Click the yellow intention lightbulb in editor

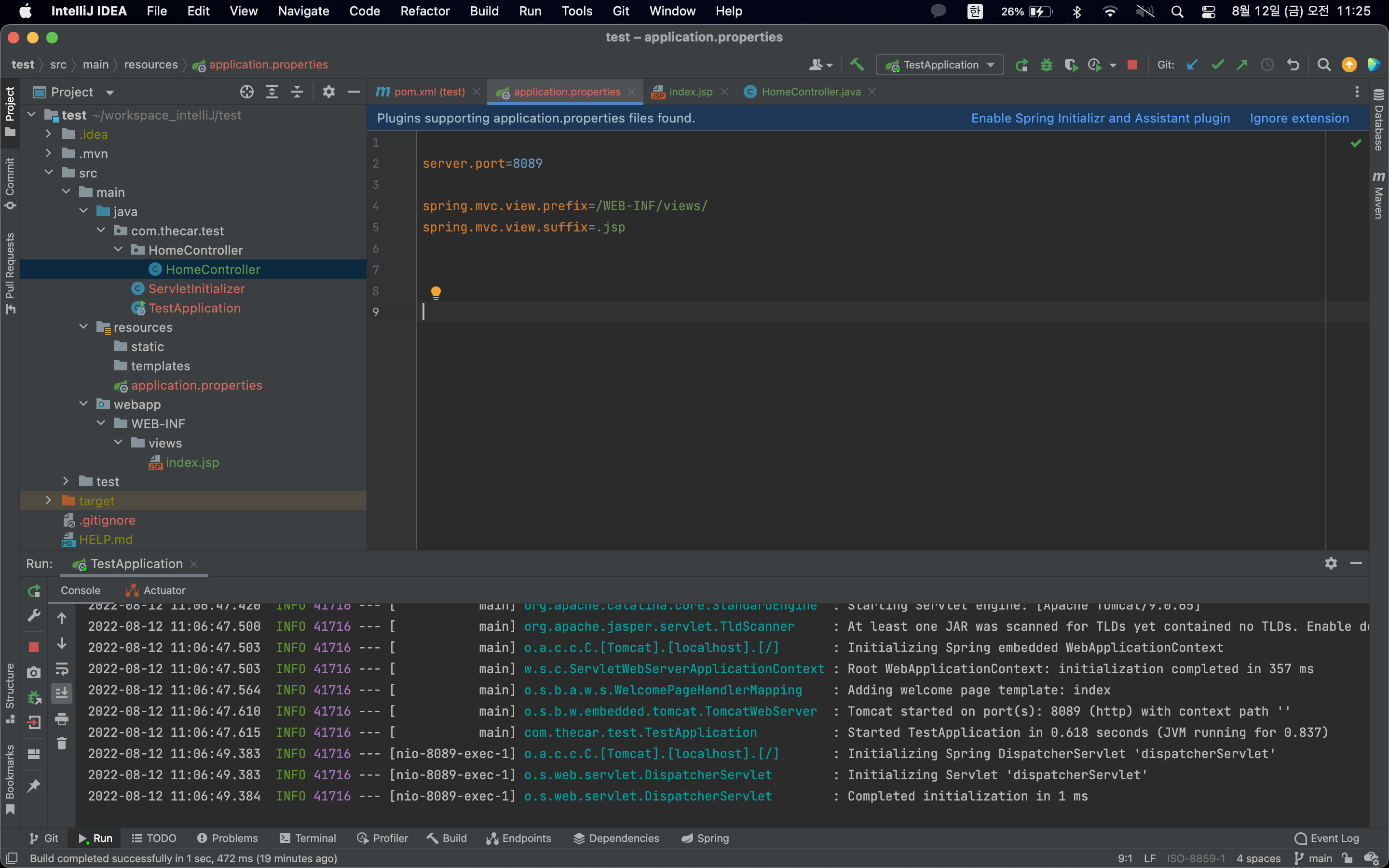coord(436,292)
